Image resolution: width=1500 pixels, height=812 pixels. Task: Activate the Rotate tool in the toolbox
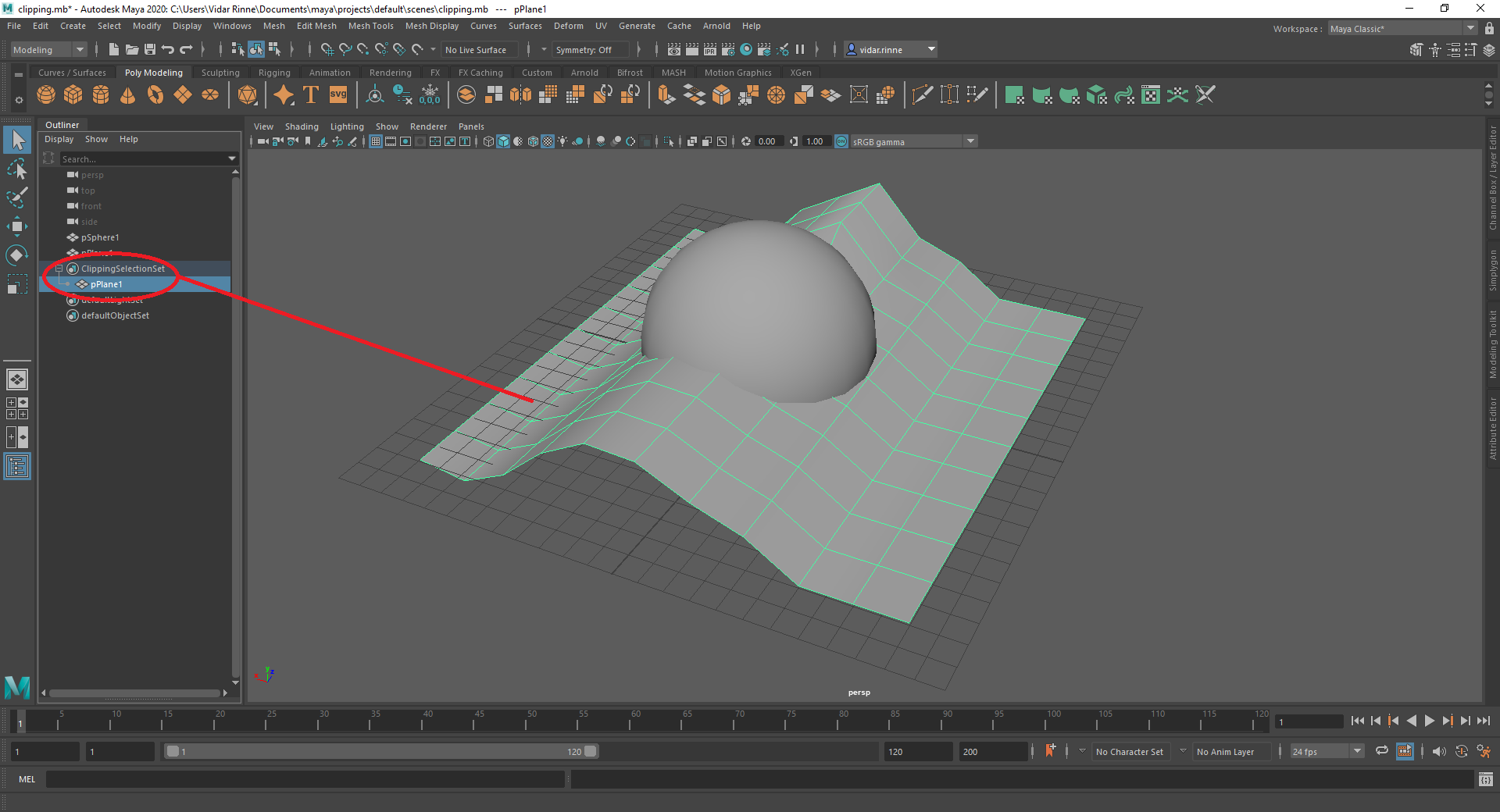pos(17,255)
